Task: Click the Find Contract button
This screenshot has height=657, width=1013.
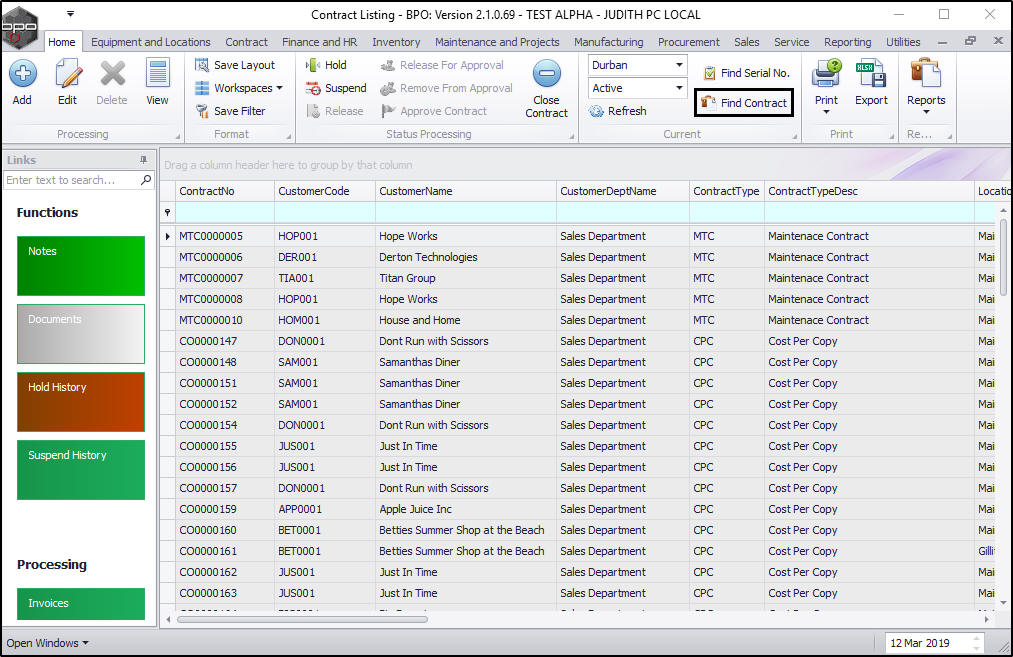Action: coord(744,102)
